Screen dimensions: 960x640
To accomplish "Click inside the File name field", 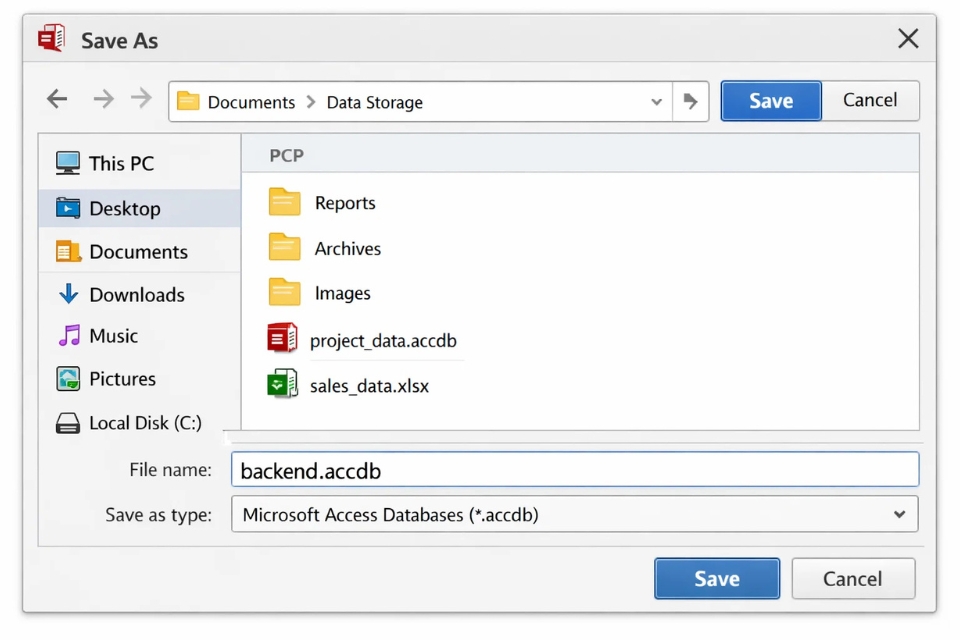I will click(x=500, y=470).
